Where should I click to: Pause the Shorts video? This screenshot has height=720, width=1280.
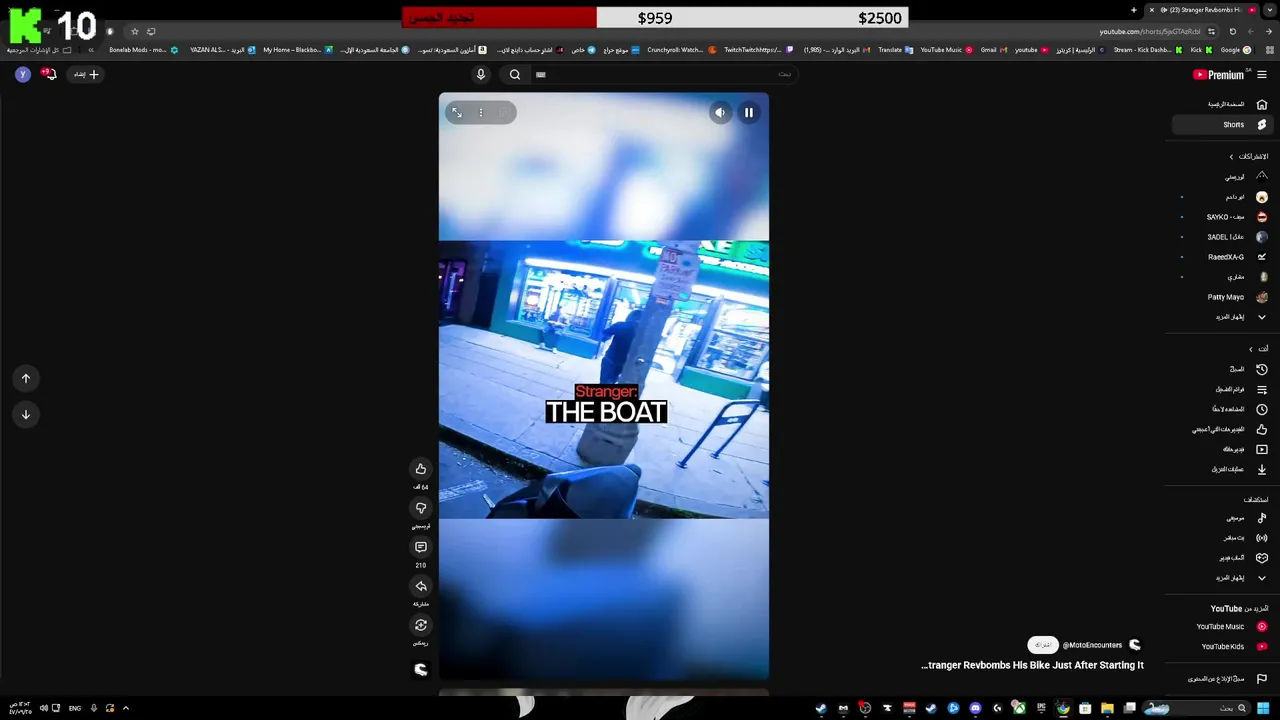748,113
